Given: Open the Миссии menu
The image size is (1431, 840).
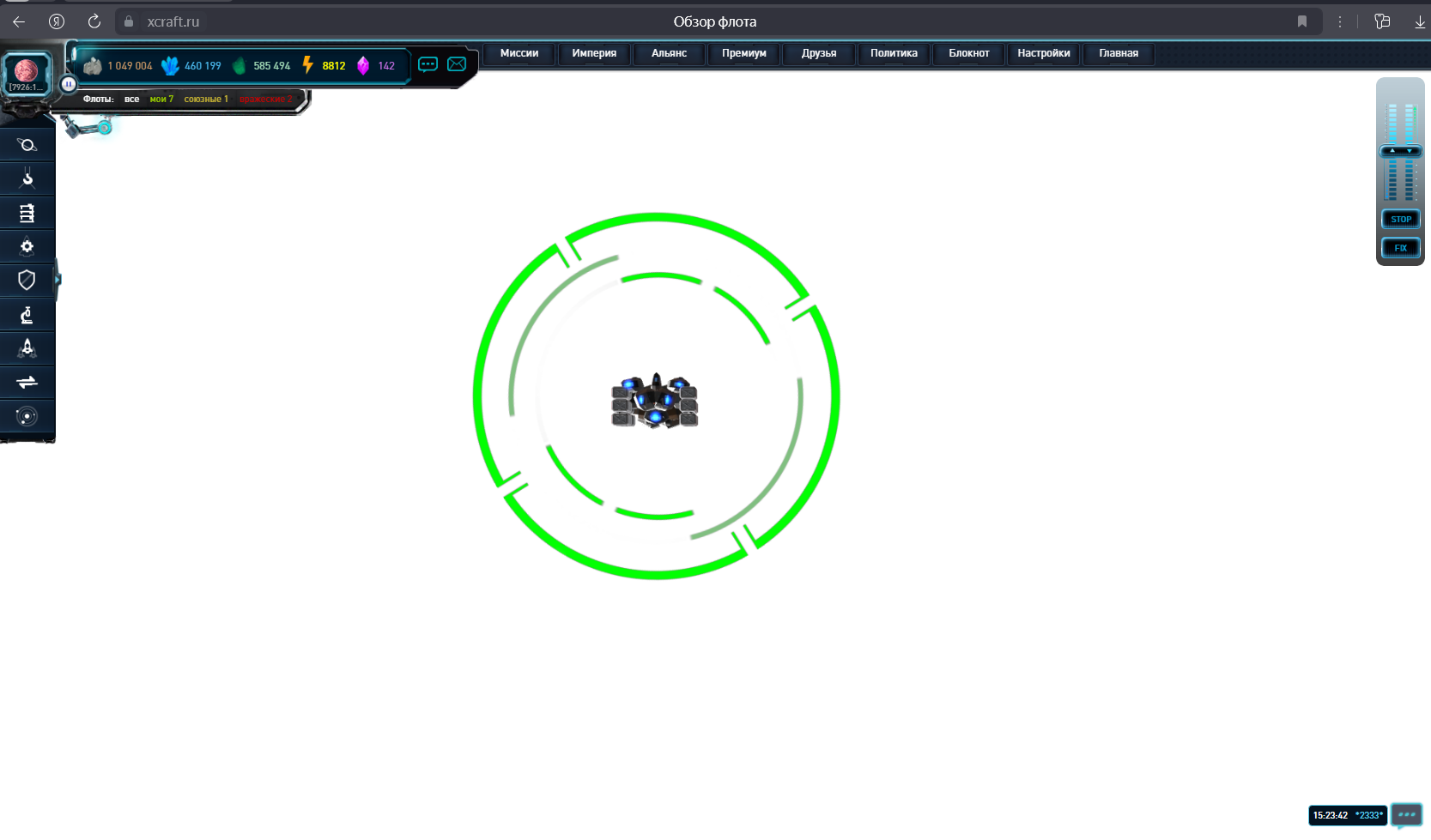Looking at the screenshot, I should (x=519, y=53).
